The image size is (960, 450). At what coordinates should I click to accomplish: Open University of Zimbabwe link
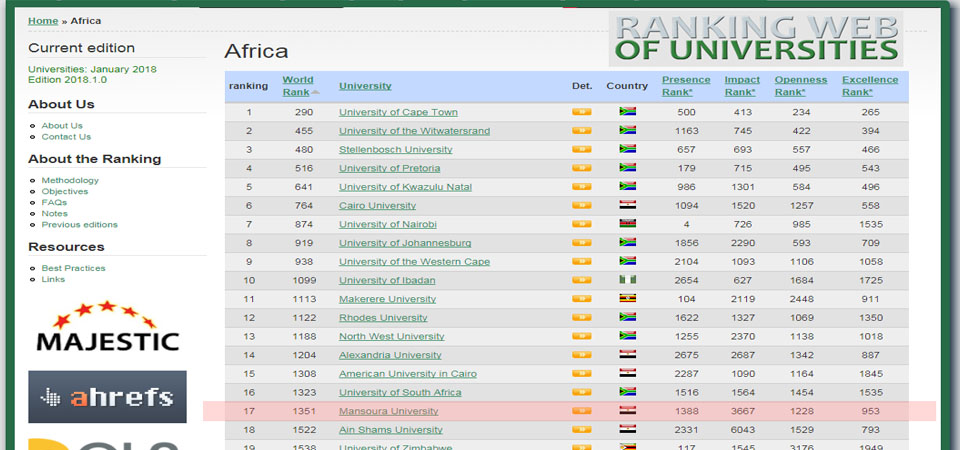[x=396, y=445]
